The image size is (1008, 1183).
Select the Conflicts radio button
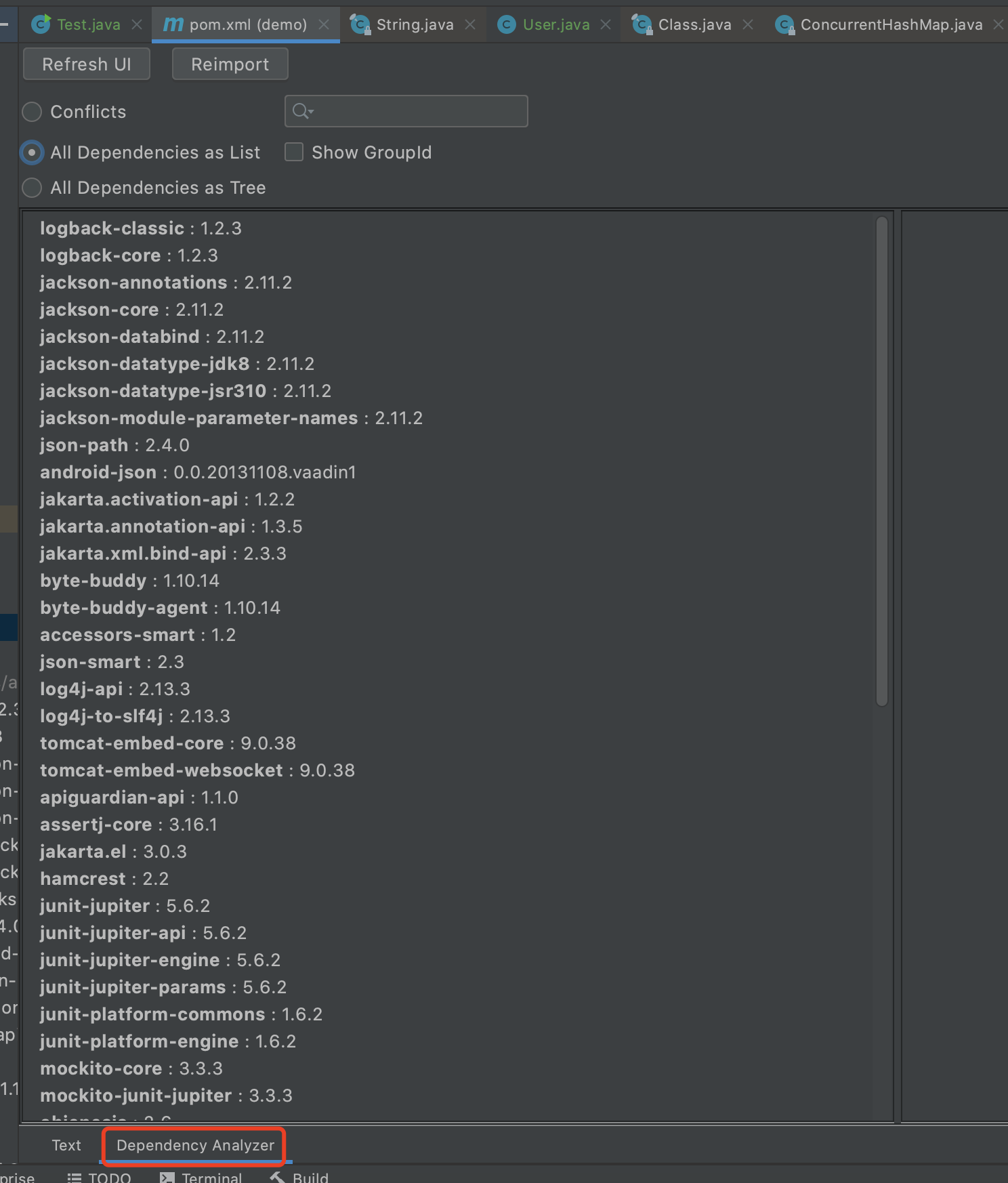(32, 112)
